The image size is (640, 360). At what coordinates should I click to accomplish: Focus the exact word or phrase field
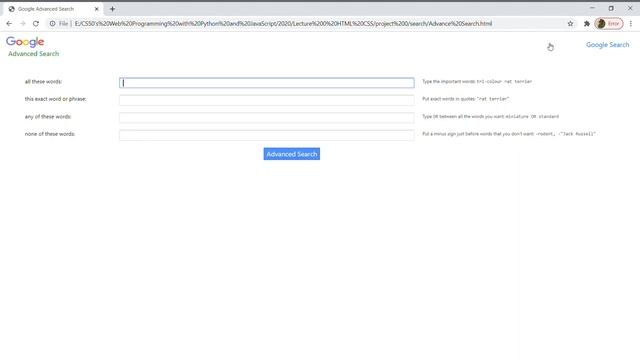[267, 100]
